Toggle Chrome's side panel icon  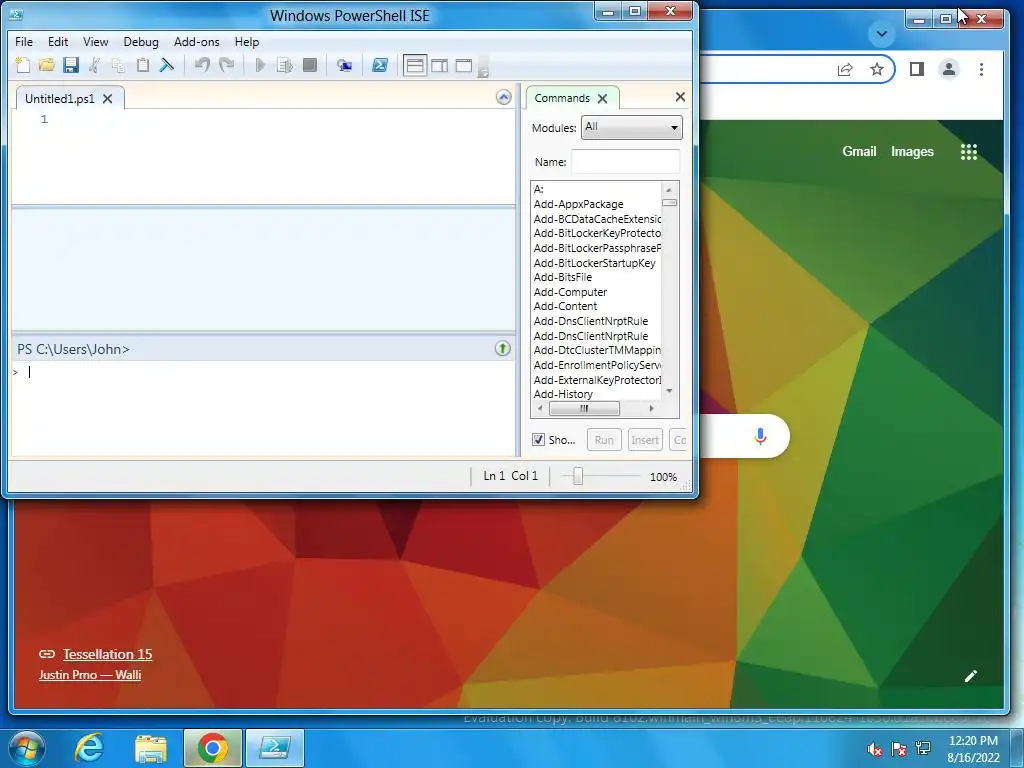point(916,69)
